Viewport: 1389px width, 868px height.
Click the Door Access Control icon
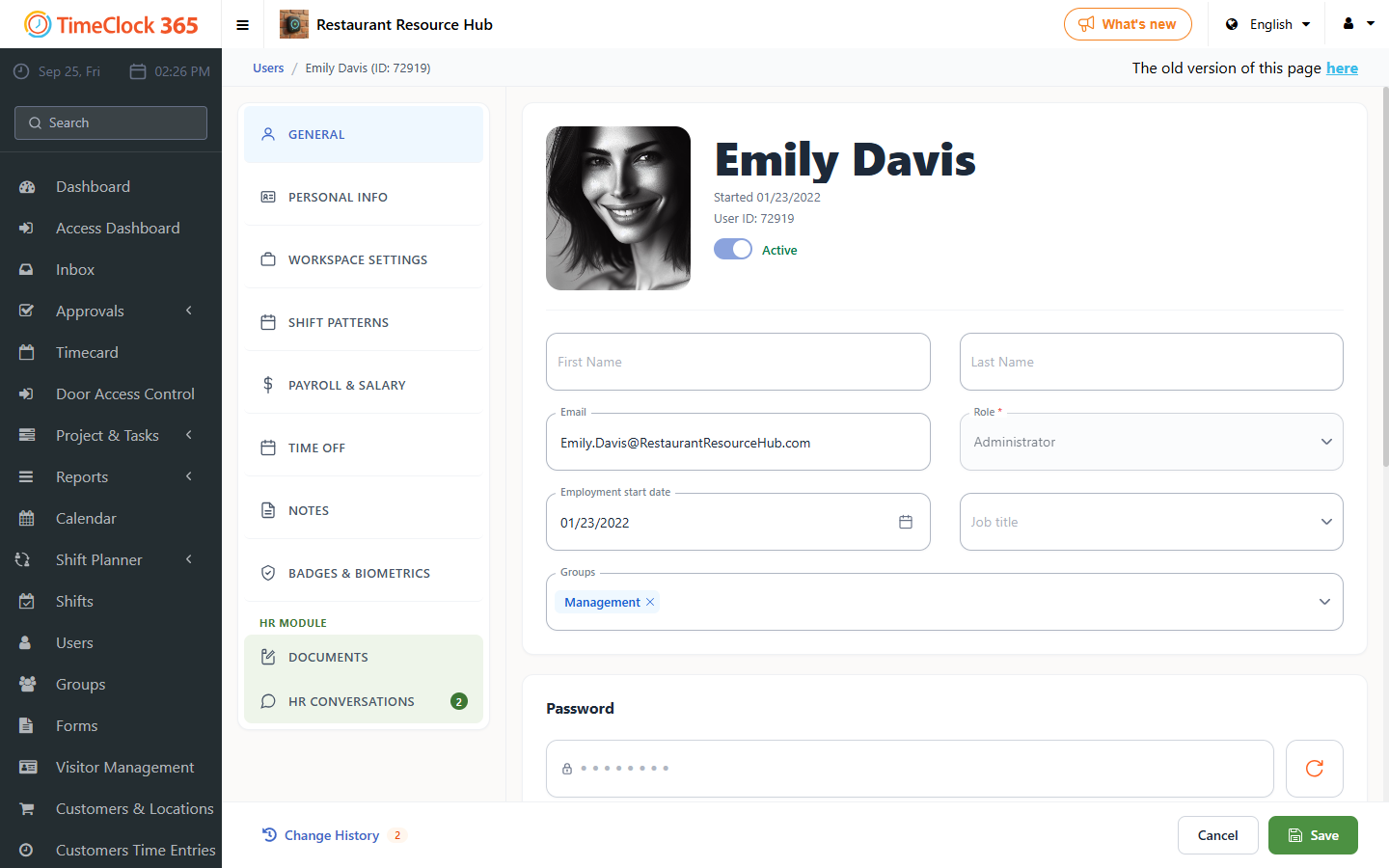coord(27,394)
